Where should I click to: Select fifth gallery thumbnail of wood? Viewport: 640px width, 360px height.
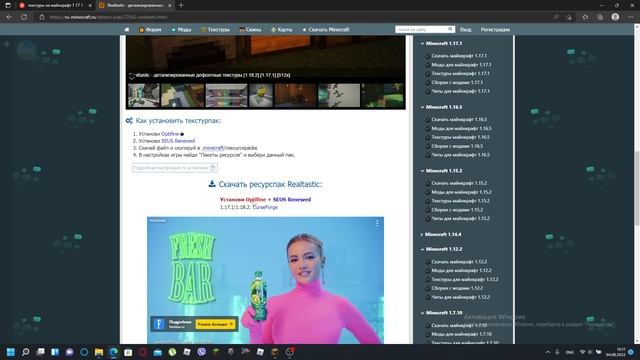pos(296,95)
